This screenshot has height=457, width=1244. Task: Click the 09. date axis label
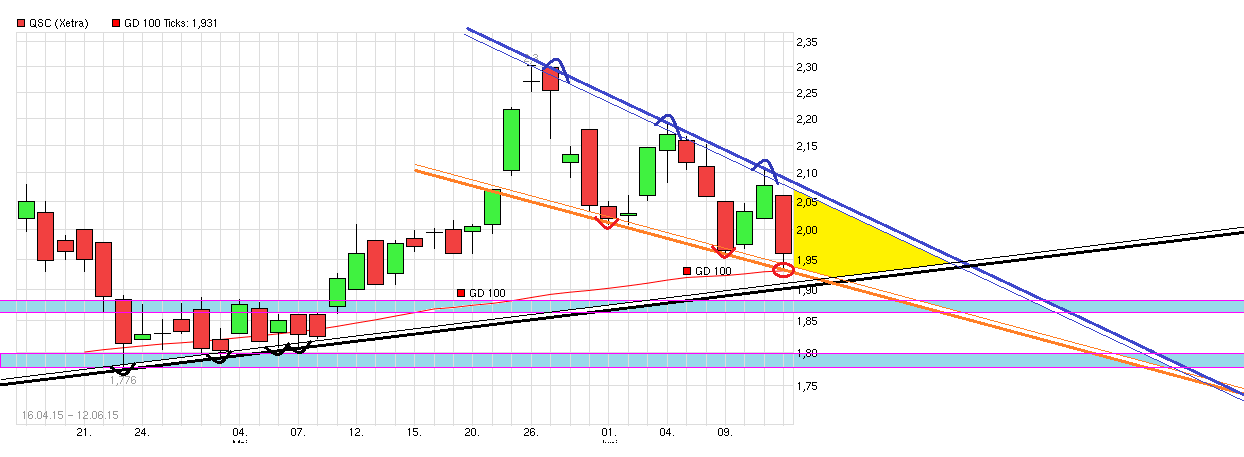click(725, 433)
